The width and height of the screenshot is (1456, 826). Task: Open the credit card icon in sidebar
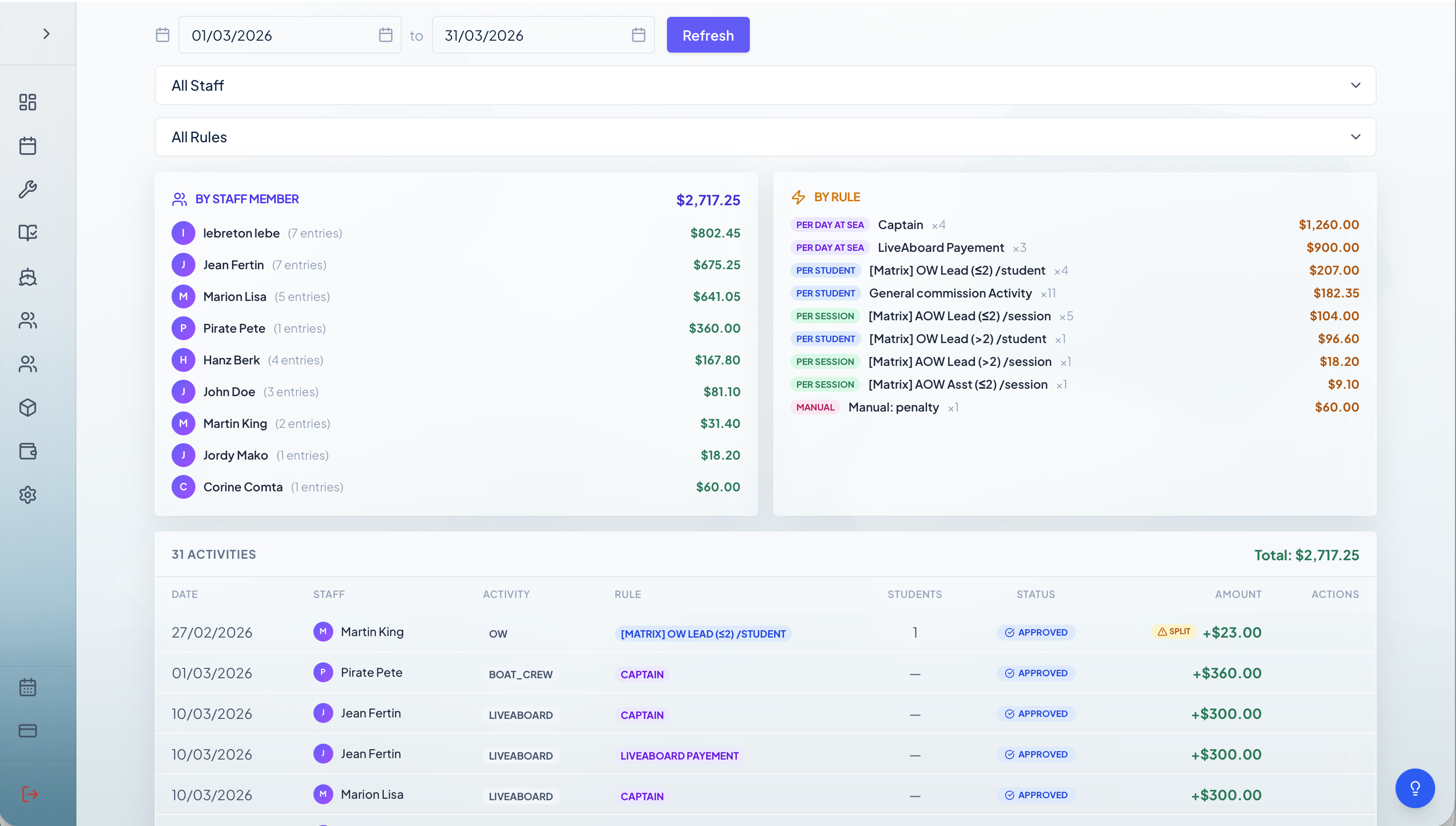point(28,731)
